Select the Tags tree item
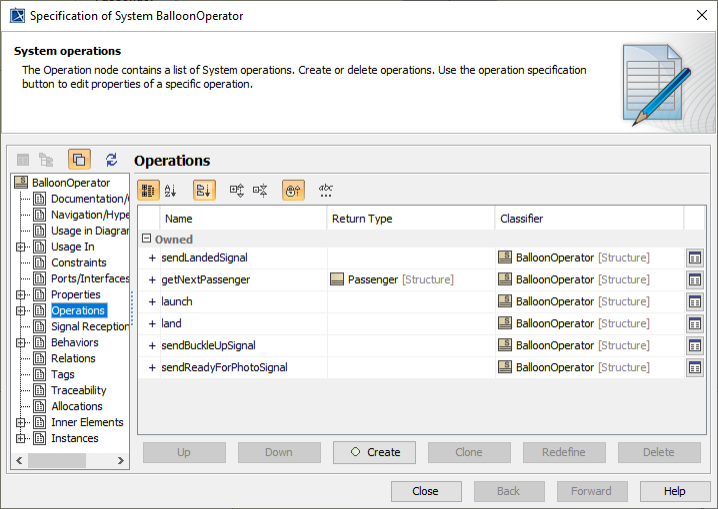This screenshot has width=718, height=509. [63, 374]
